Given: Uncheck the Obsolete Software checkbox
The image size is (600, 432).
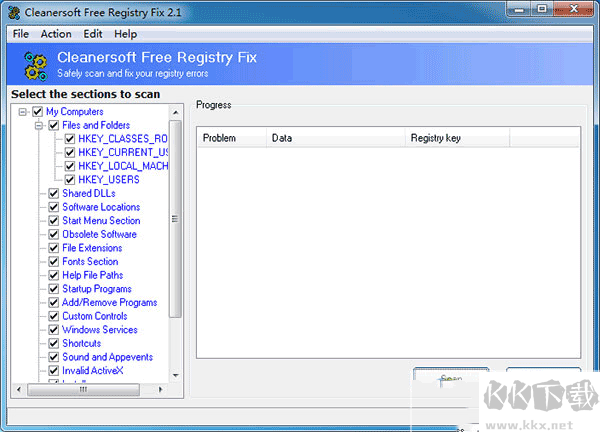Looking at the screenshot, I should pyautogui.click(x=54, y=235).
